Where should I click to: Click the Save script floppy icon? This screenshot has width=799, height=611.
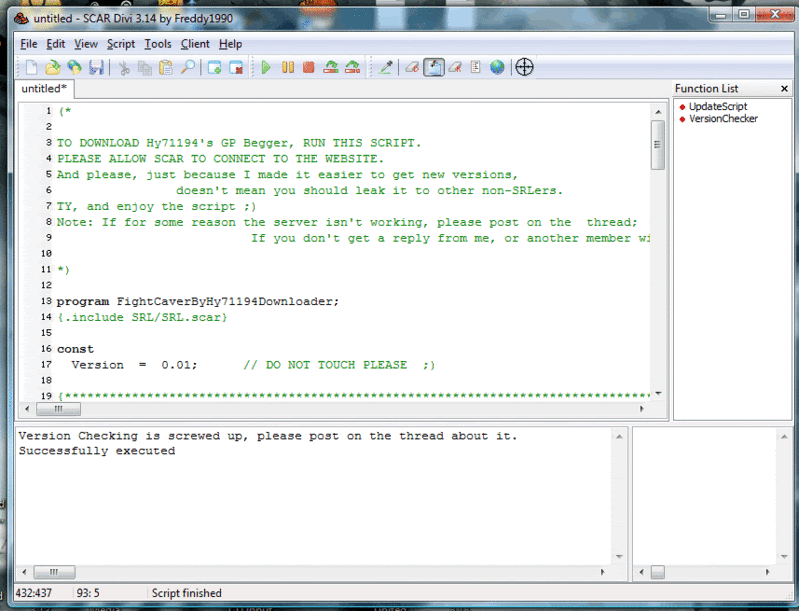coord(96,67)
